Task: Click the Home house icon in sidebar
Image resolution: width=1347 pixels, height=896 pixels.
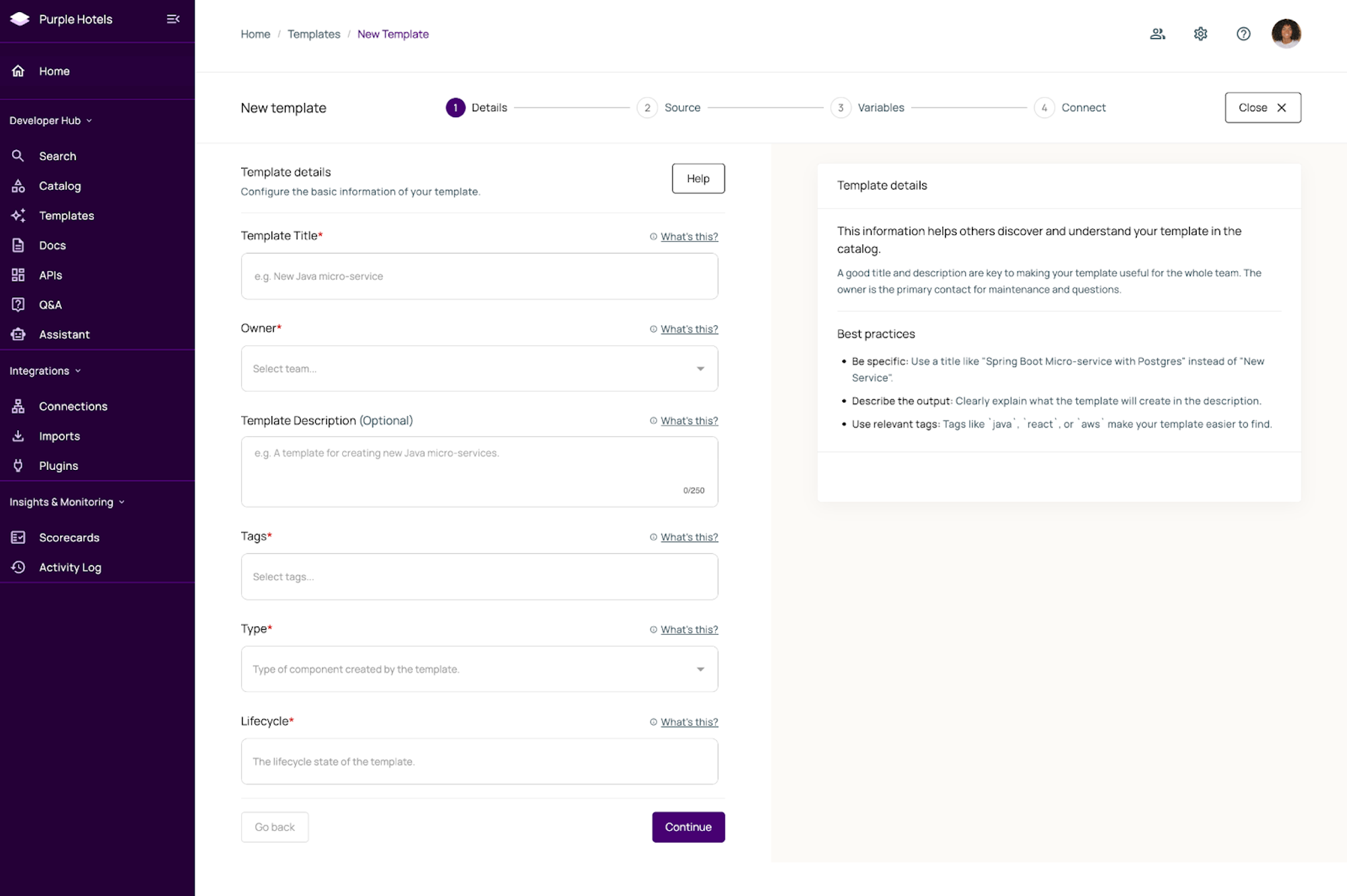Action: point(18,71)
